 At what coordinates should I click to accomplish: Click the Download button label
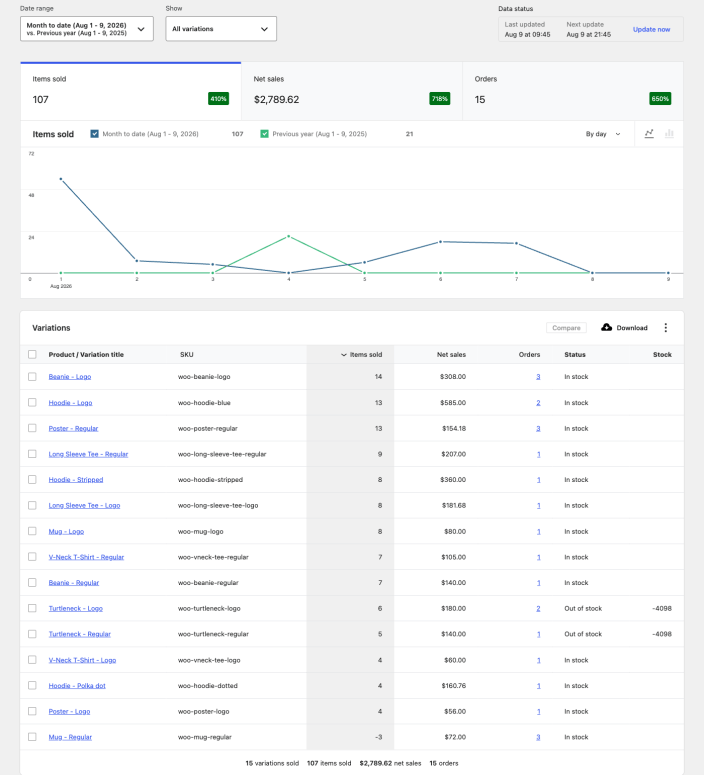click(632, 328)
